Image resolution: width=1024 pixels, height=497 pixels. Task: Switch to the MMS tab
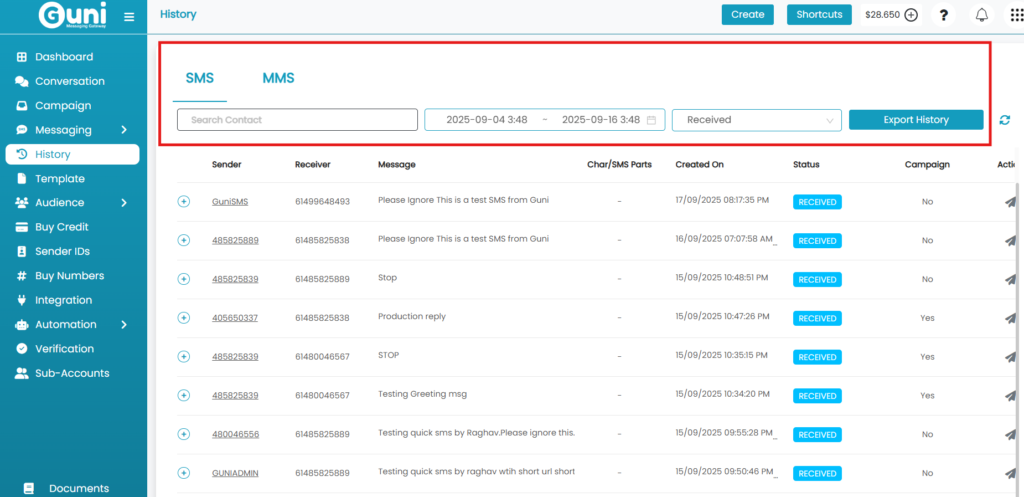point(278,78)
